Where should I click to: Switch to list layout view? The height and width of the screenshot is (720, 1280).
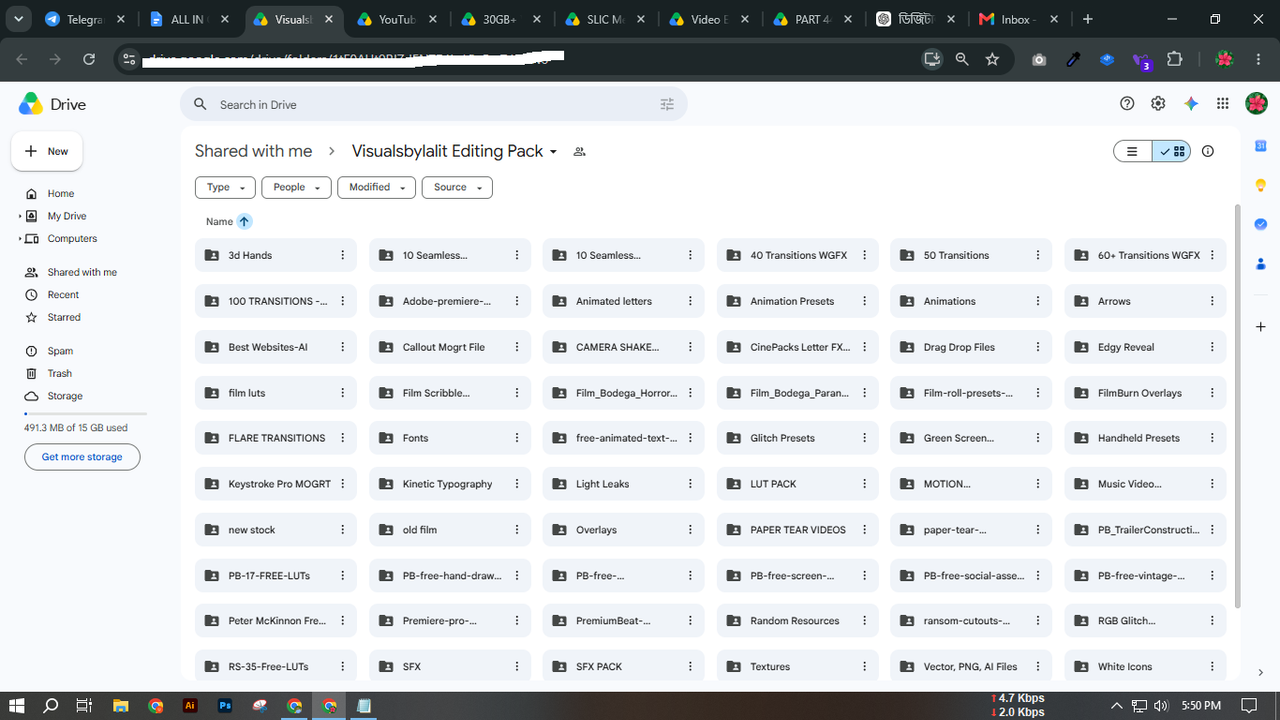coord(1133,151)
